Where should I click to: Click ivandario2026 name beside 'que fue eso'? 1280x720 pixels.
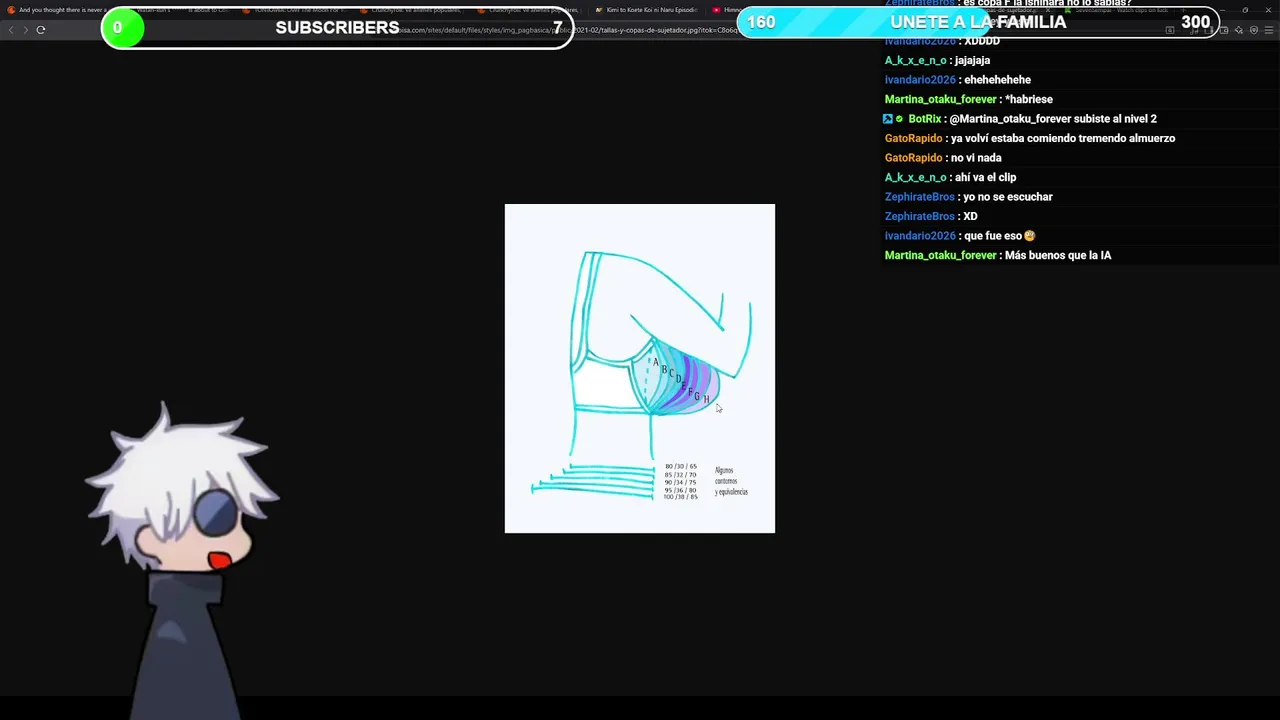point(921,236)
